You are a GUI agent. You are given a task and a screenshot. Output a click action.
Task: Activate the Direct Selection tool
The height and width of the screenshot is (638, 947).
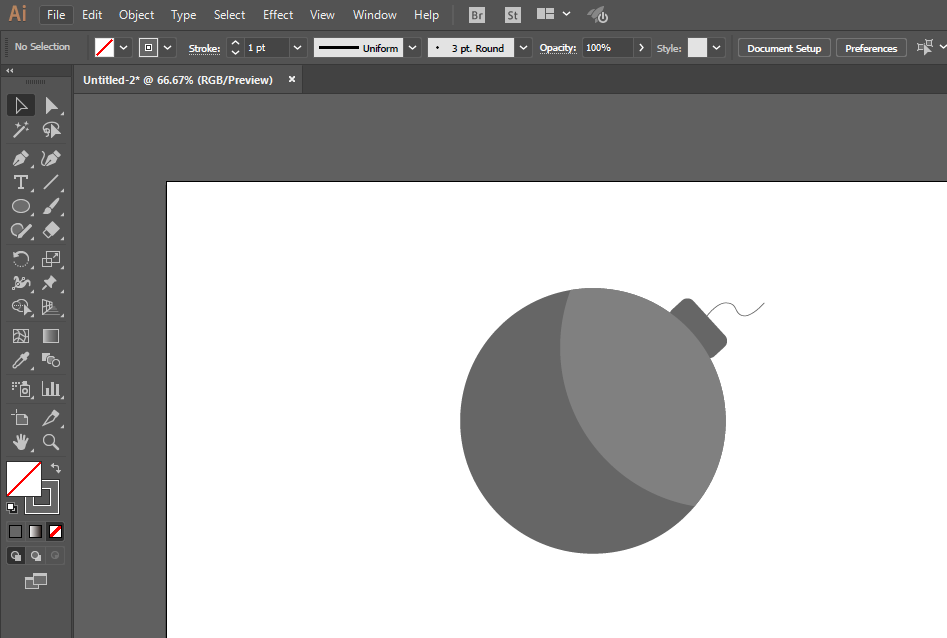51,106
